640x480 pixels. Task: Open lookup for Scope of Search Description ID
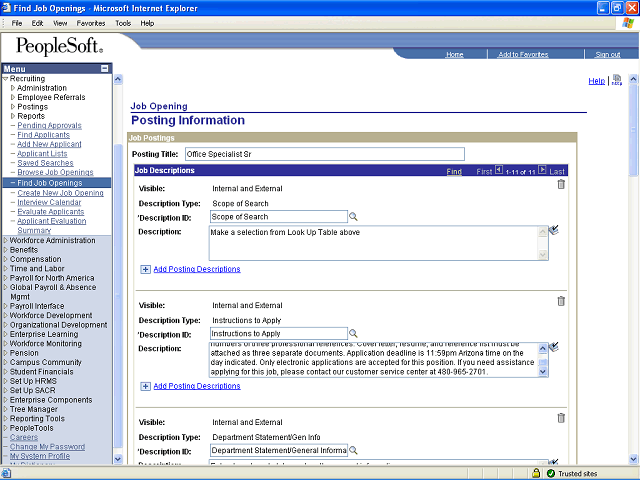point(353,217)
